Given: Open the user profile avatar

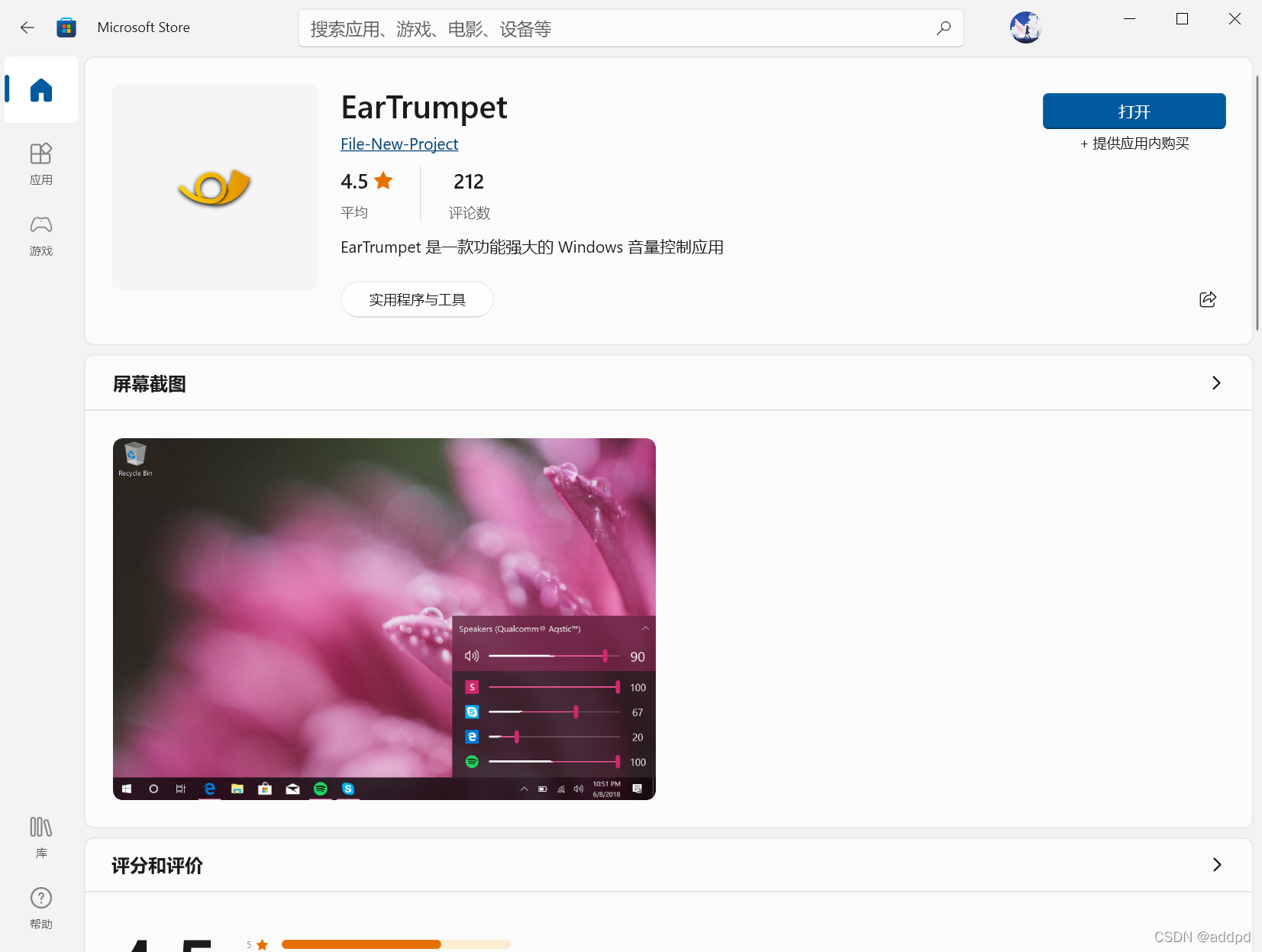Looking at the screenshot, I should pyautogui.click(x=1025, y=27).
